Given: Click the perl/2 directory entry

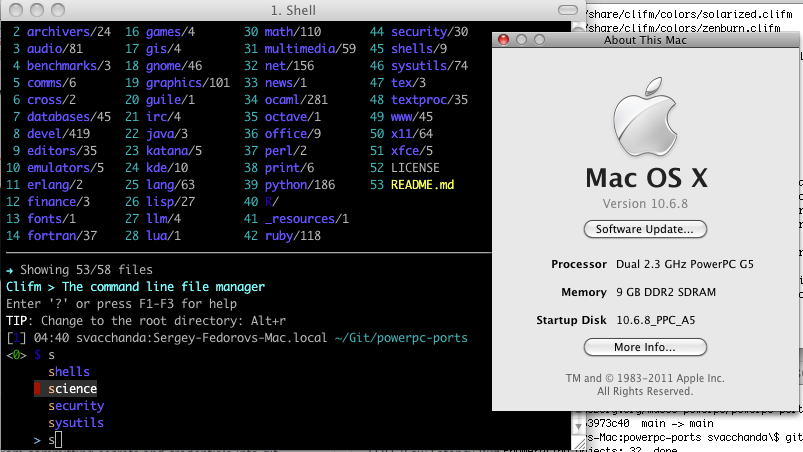Looking at the screenshot, I should click(286, 150).
